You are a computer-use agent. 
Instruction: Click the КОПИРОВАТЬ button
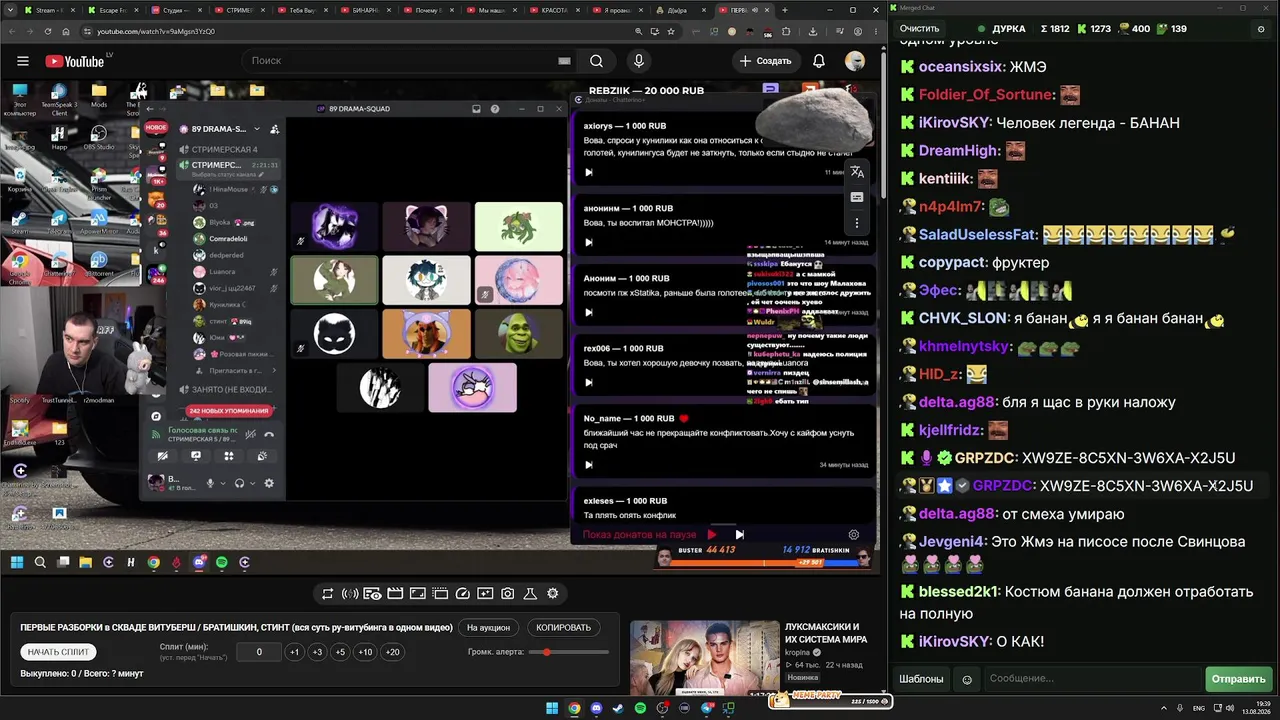[x=563, y=628]
